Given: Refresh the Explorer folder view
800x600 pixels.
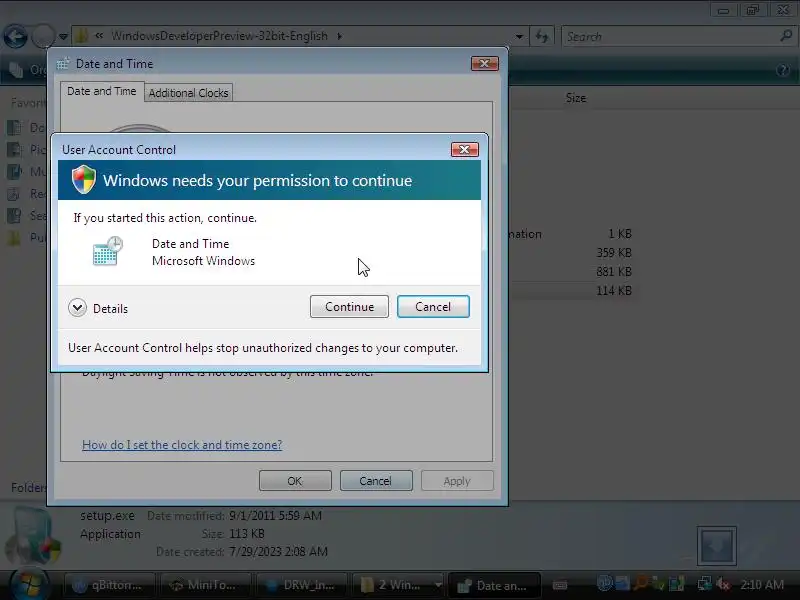Looking at the screenshot, I should tap(541, 37).
